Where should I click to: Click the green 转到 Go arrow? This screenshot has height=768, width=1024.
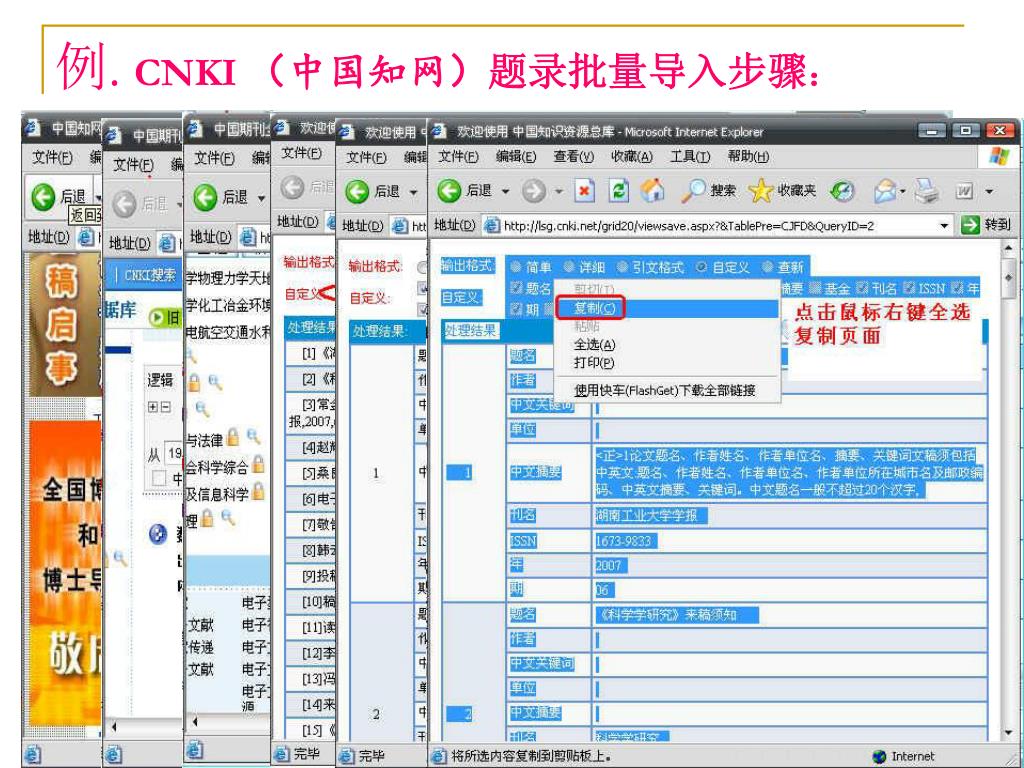[970, 225]
